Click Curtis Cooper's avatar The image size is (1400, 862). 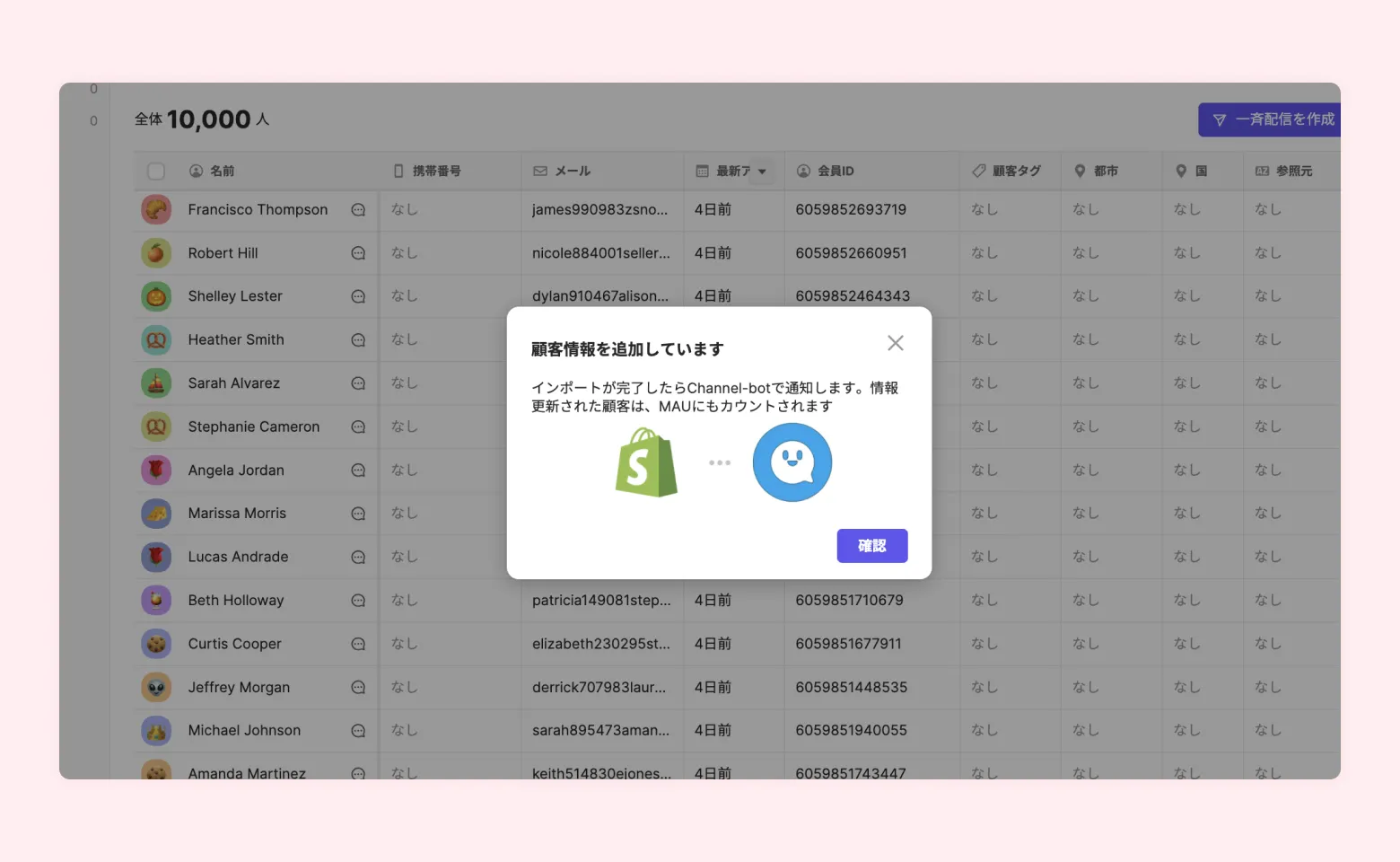coord(156,644)
